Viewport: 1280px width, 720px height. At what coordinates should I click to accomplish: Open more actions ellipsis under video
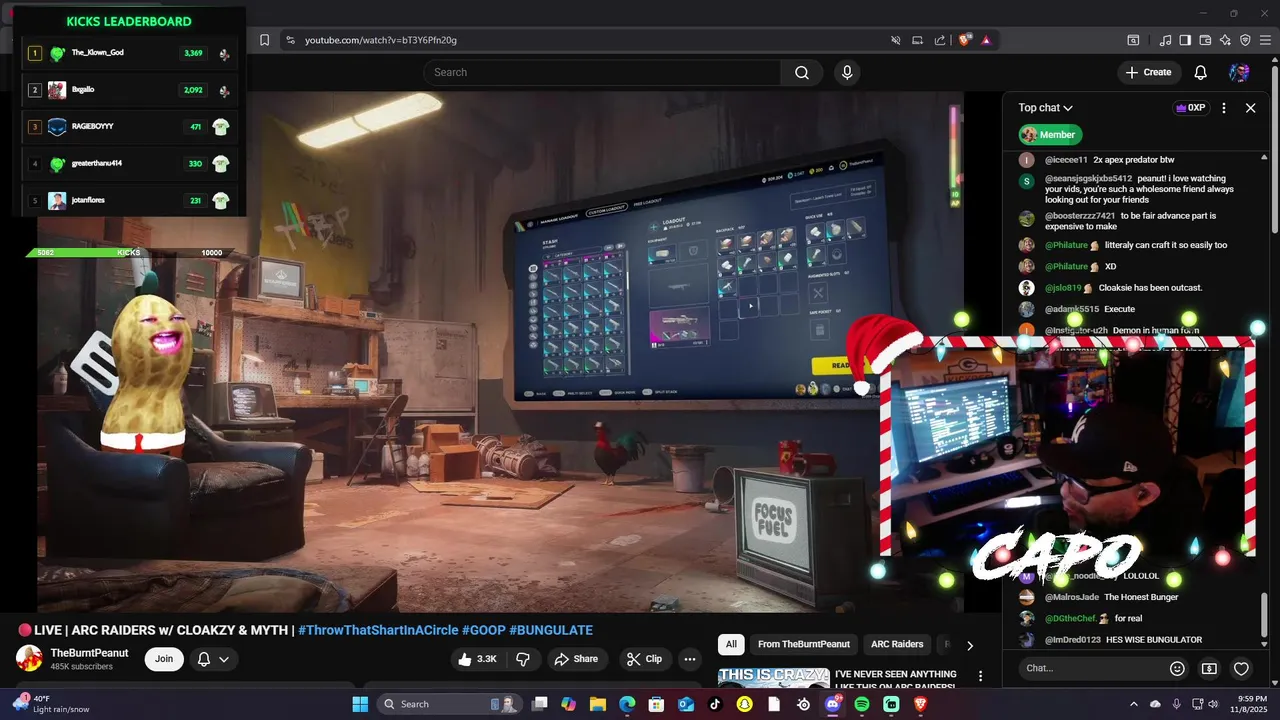point(689,659)
